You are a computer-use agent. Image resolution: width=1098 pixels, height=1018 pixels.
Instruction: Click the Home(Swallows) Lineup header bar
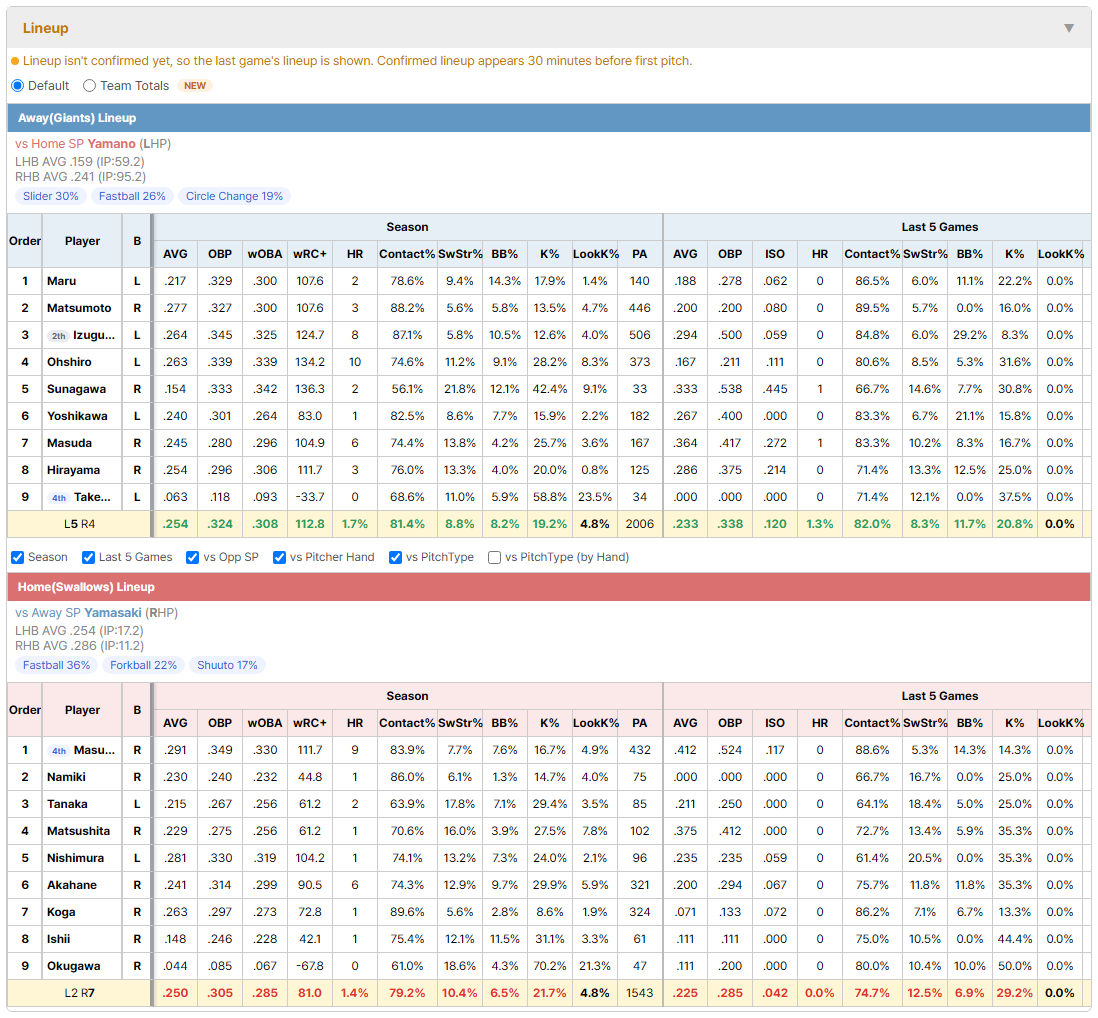[549, 587]
